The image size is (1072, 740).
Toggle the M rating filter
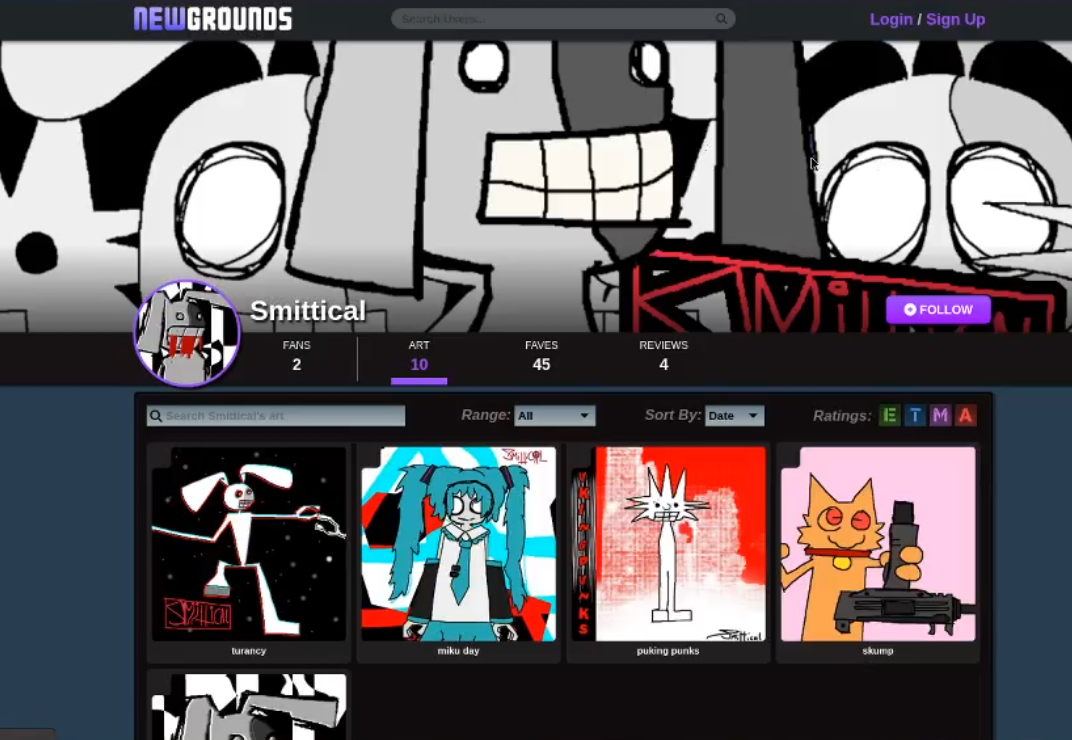point(940,416)
